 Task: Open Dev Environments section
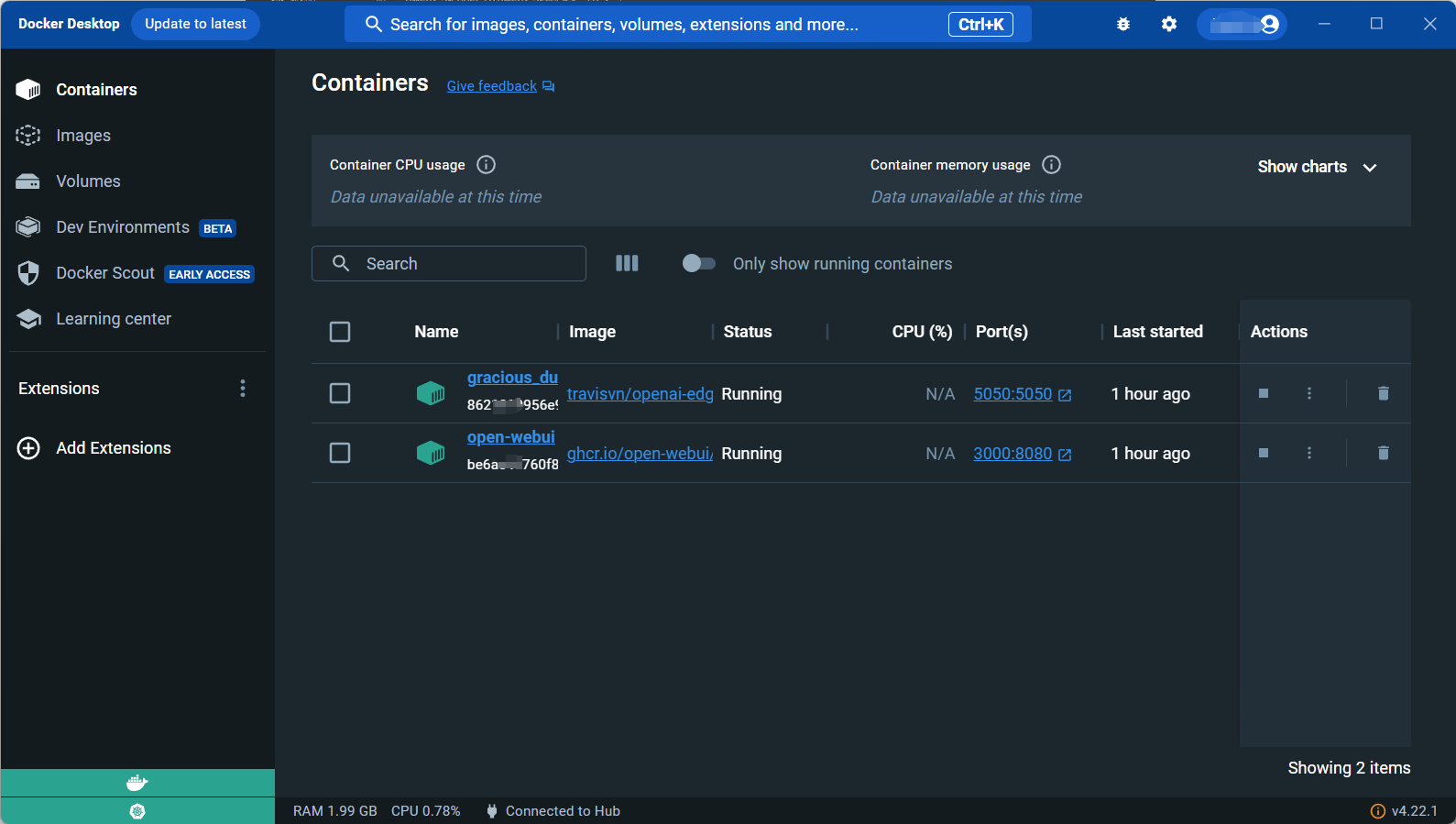tap(137, 227)
